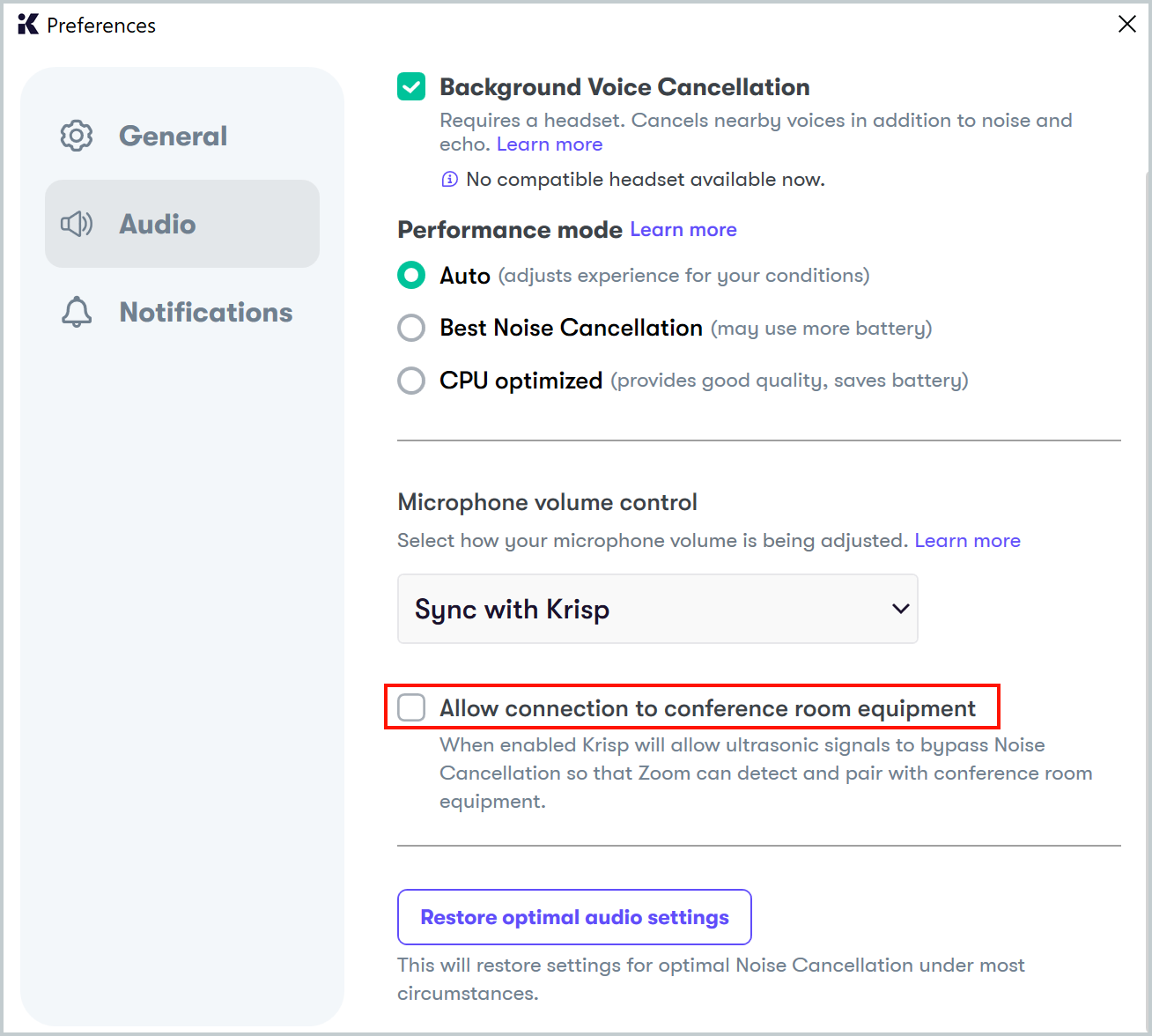This screenshot has height=1036, width=1152.
Task: Click the speaker icon for Audio
Action: [77, 224]
